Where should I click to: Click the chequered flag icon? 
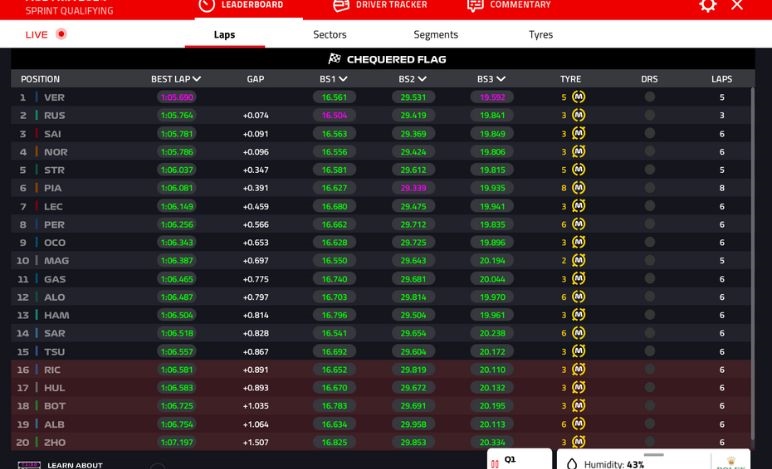[334, 59]
